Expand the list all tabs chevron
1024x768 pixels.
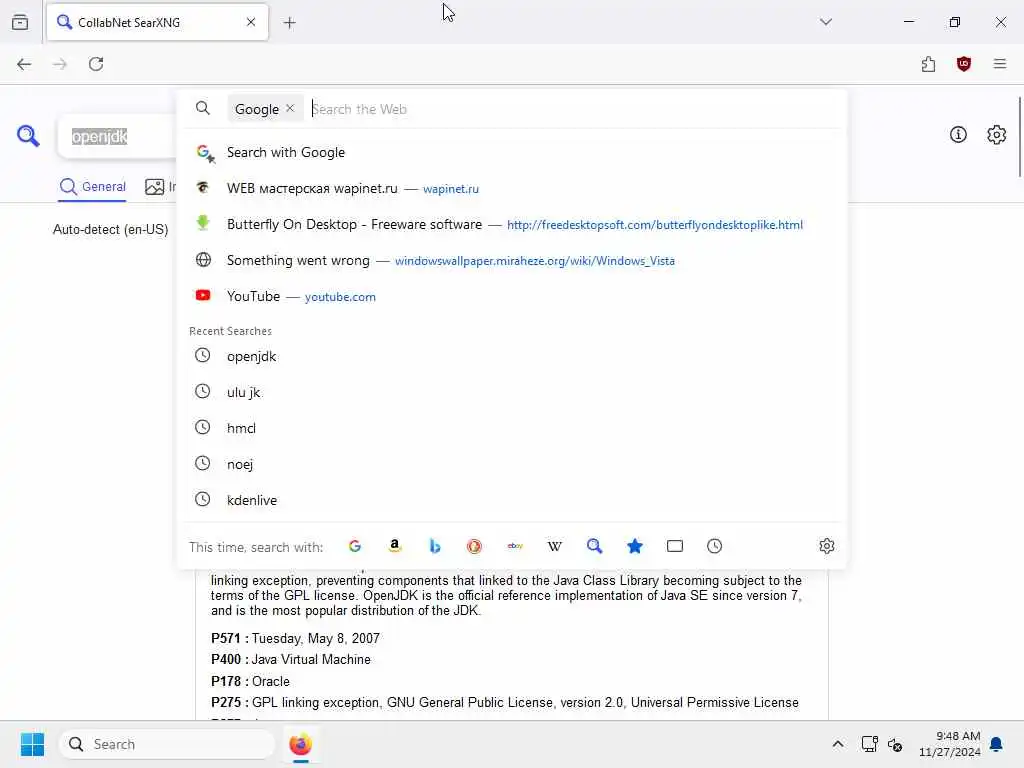point(825,22)
